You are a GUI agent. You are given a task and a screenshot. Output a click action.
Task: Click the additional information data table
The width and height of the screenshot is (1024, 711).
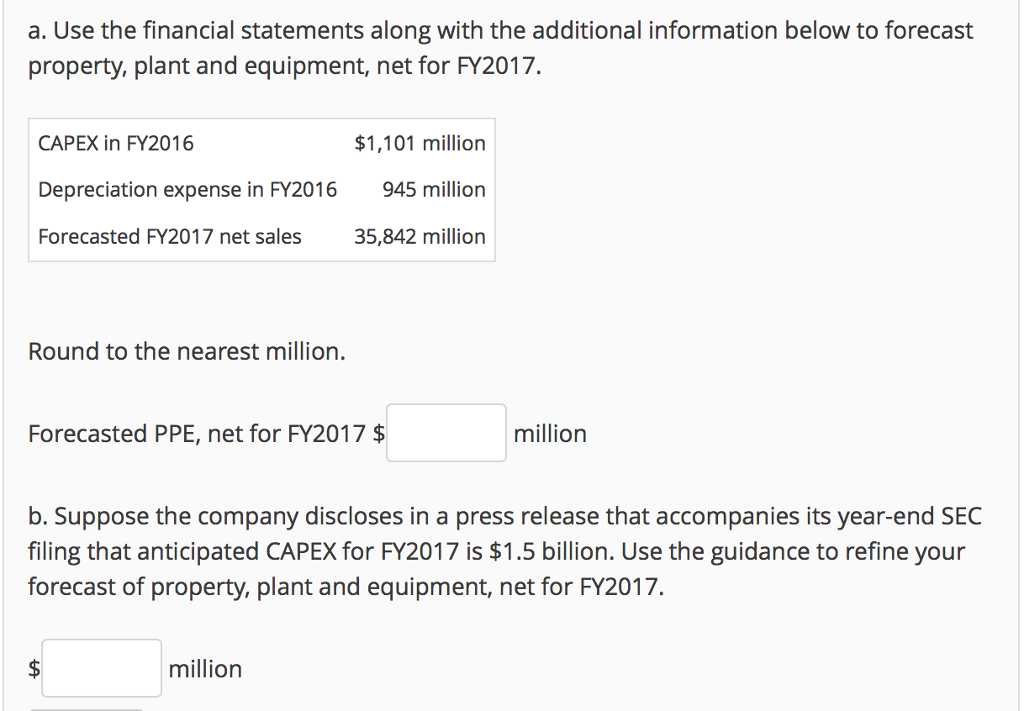(260, 190)
